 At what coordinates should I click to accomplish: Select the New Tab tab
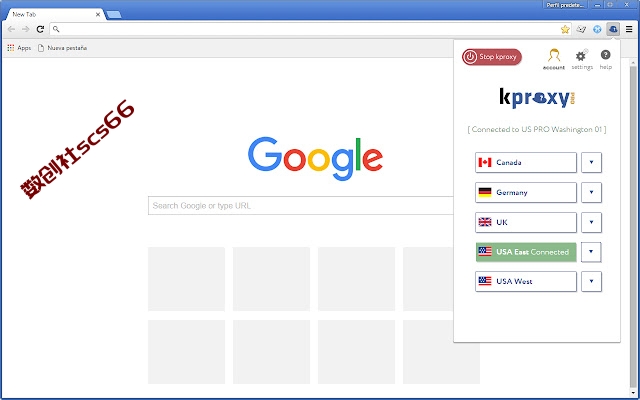(x=55, y=14)
